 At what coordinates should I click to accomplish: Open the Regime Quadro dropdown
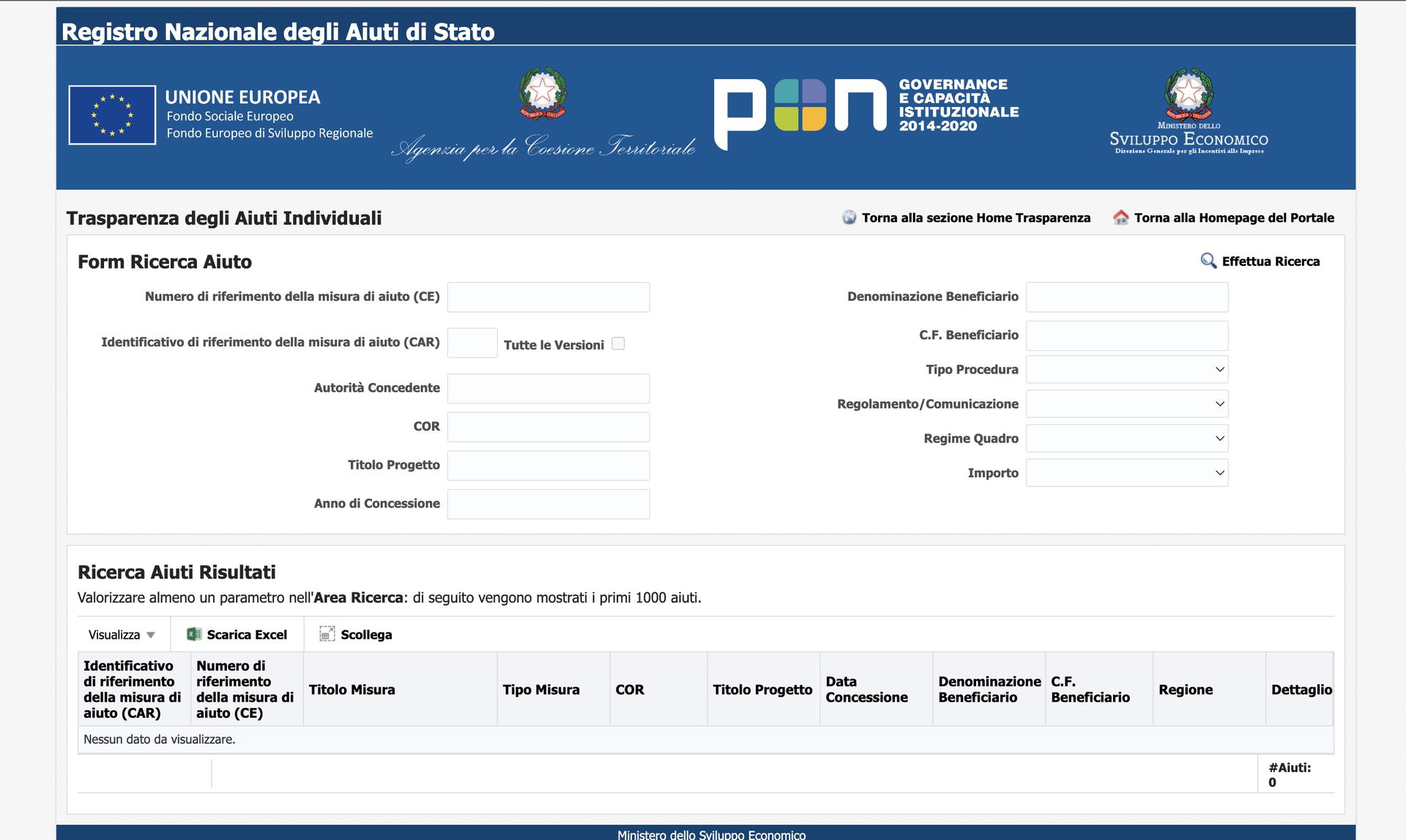tap(1127, 438)
